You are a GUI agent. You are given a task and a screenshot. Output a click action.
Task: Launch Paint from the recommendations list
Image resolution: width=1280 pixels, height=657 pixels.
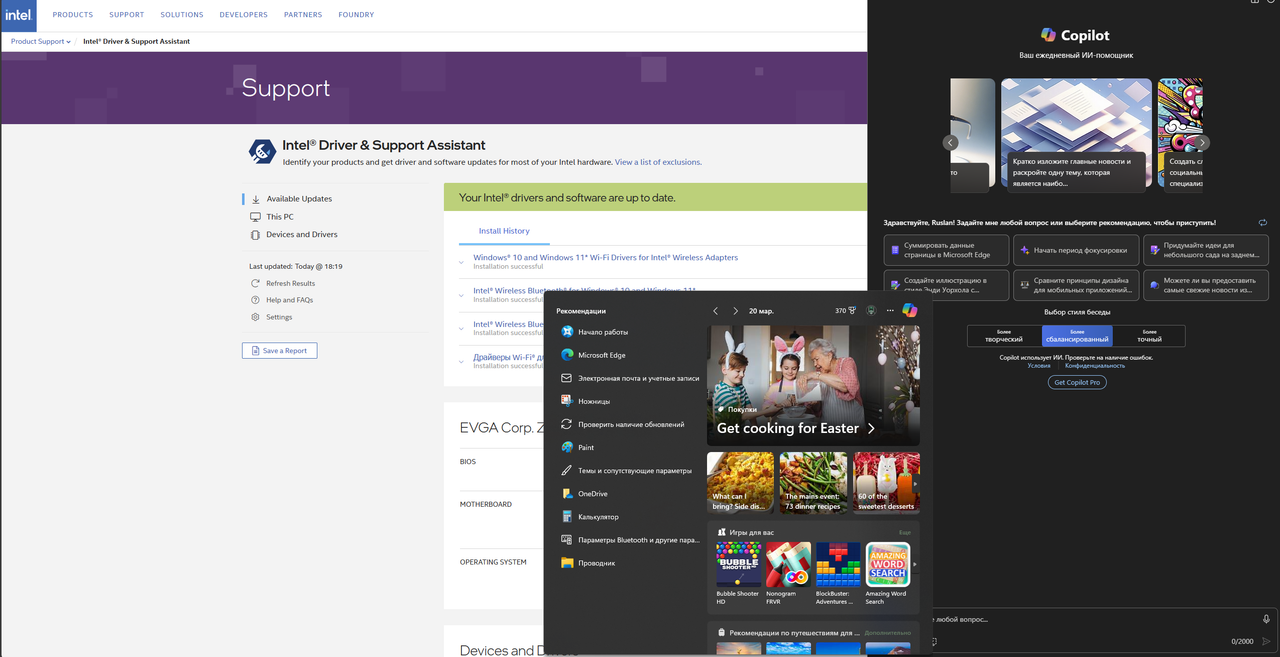tap(567, 447)
